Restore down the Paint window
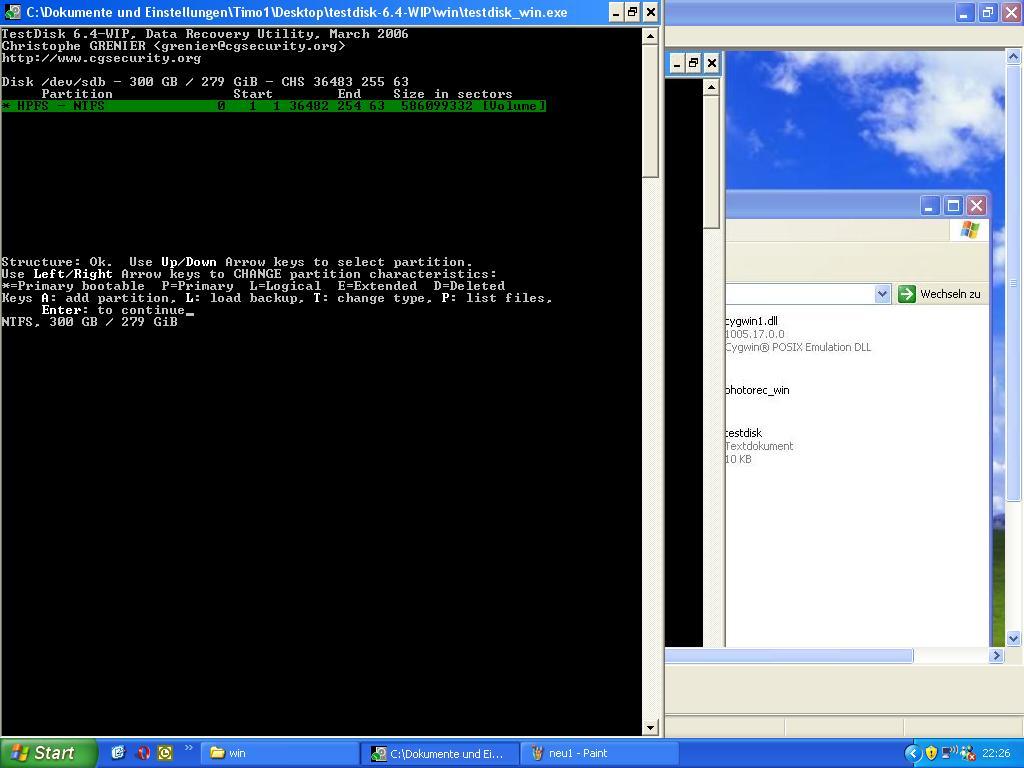The image size is (1024, 768). pos(987,12)
